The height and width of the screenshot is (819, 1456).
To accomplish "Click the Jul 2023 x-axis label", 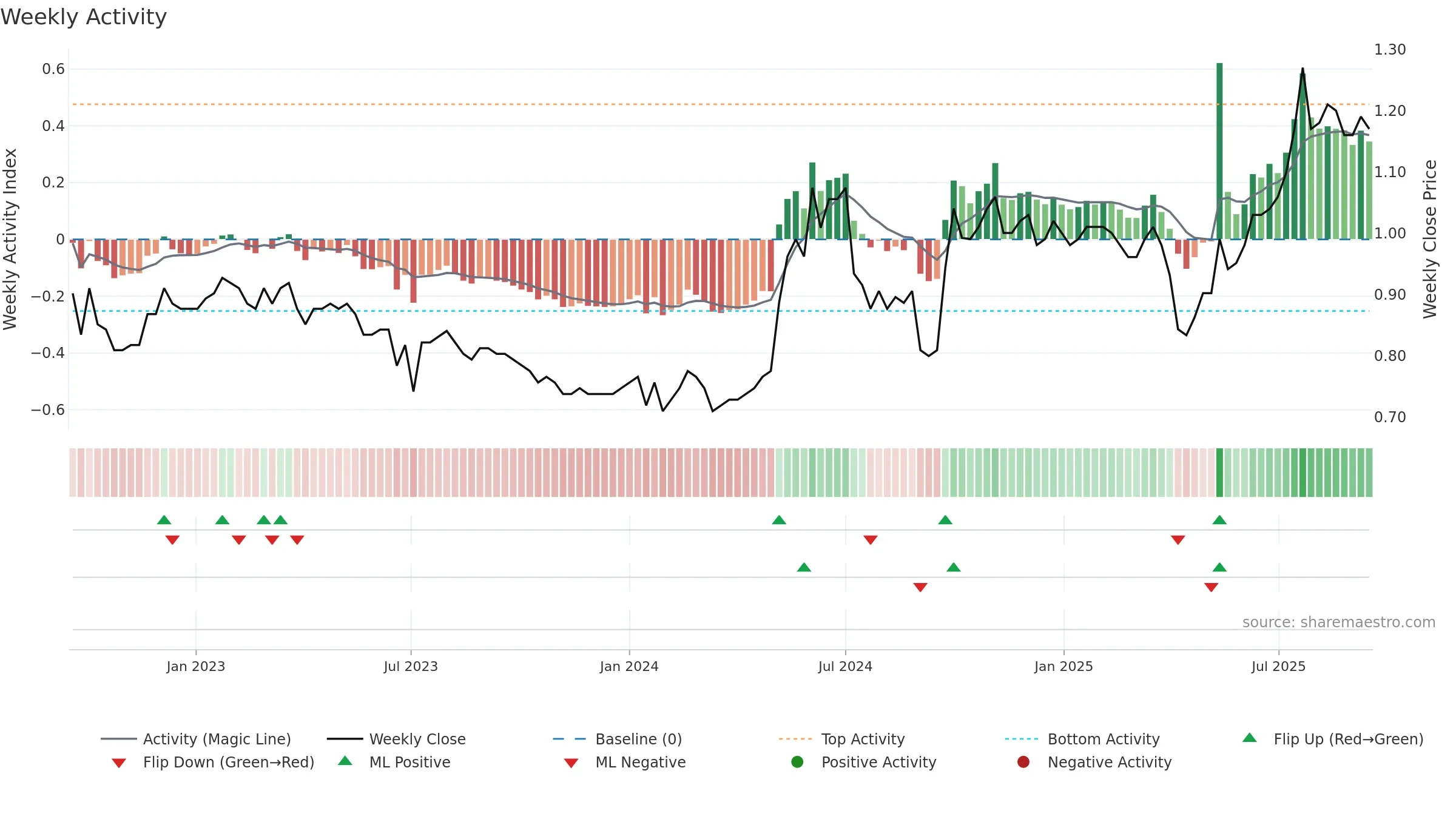I will (411, 667).
